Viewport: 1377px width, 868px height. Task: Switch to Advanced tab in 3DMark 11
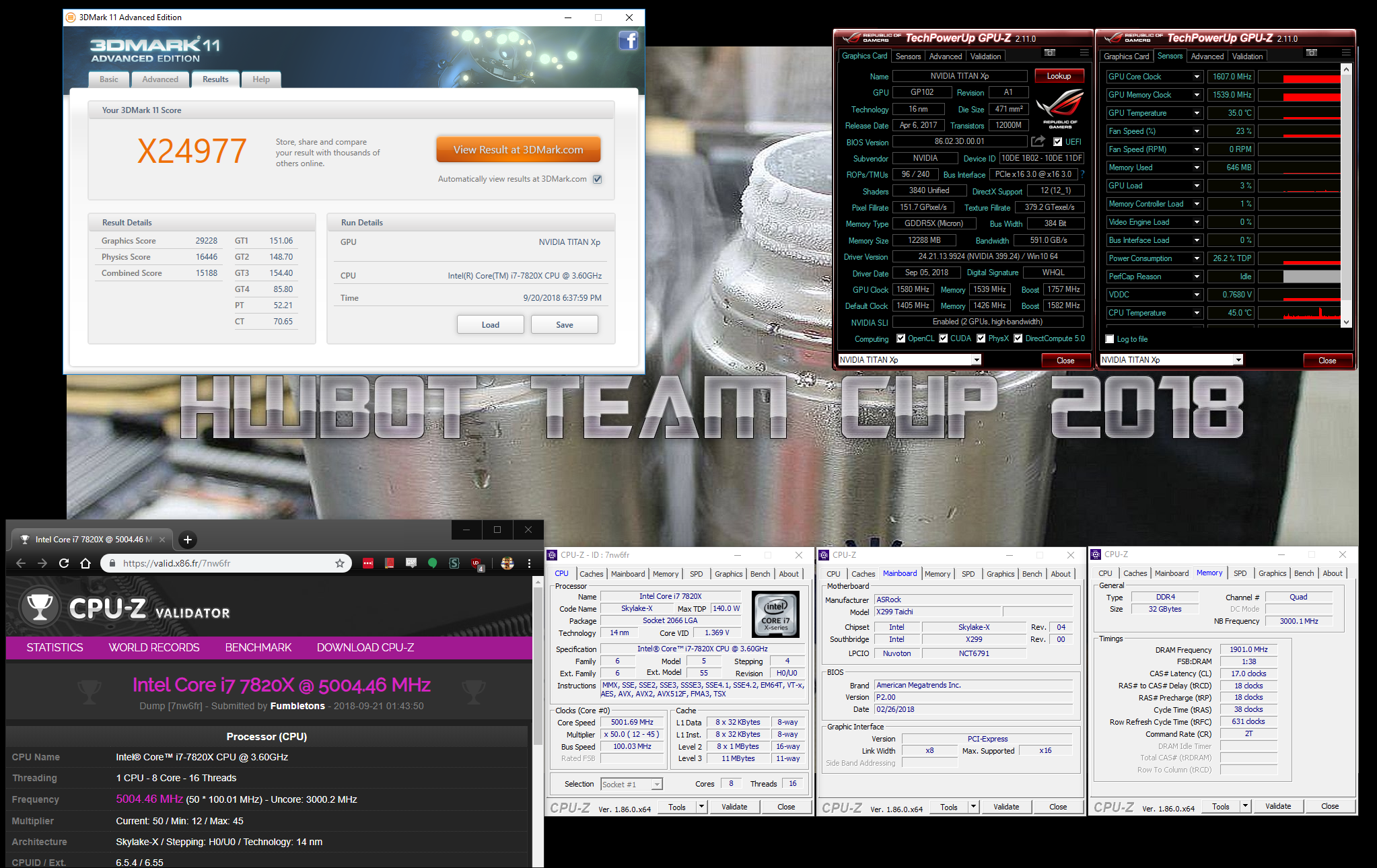coord(160,79)
